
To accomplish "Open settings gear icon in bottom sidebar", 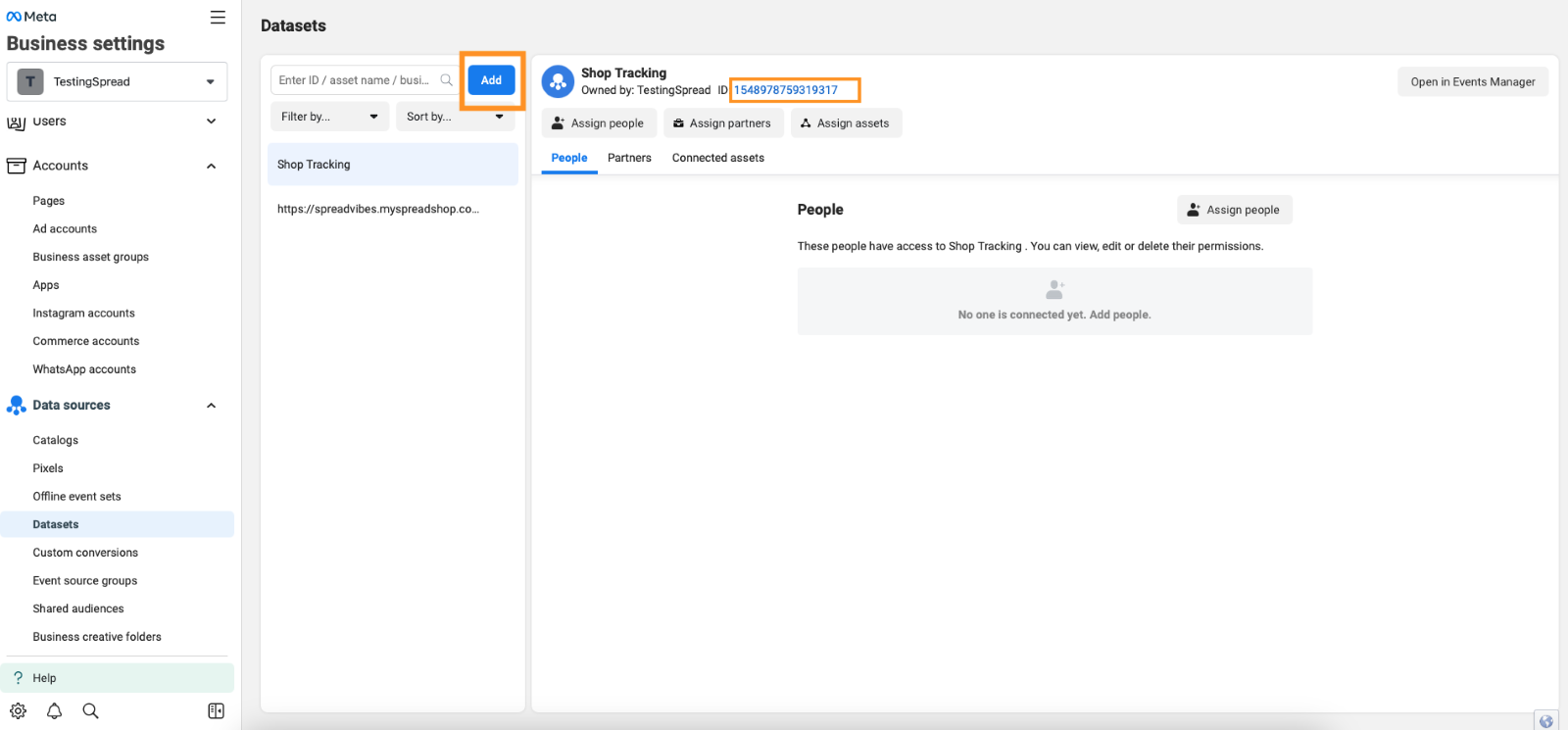I will click(18, 711).
